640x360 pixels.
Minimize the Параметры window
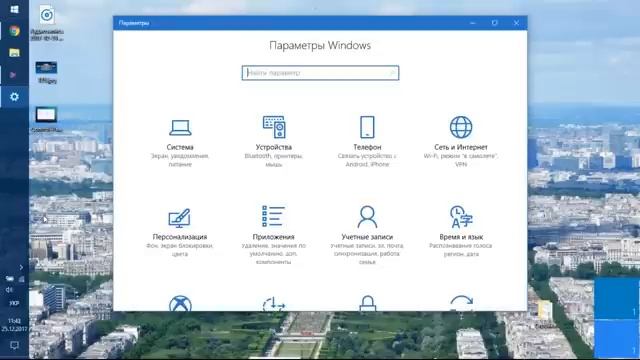(473, 23)
